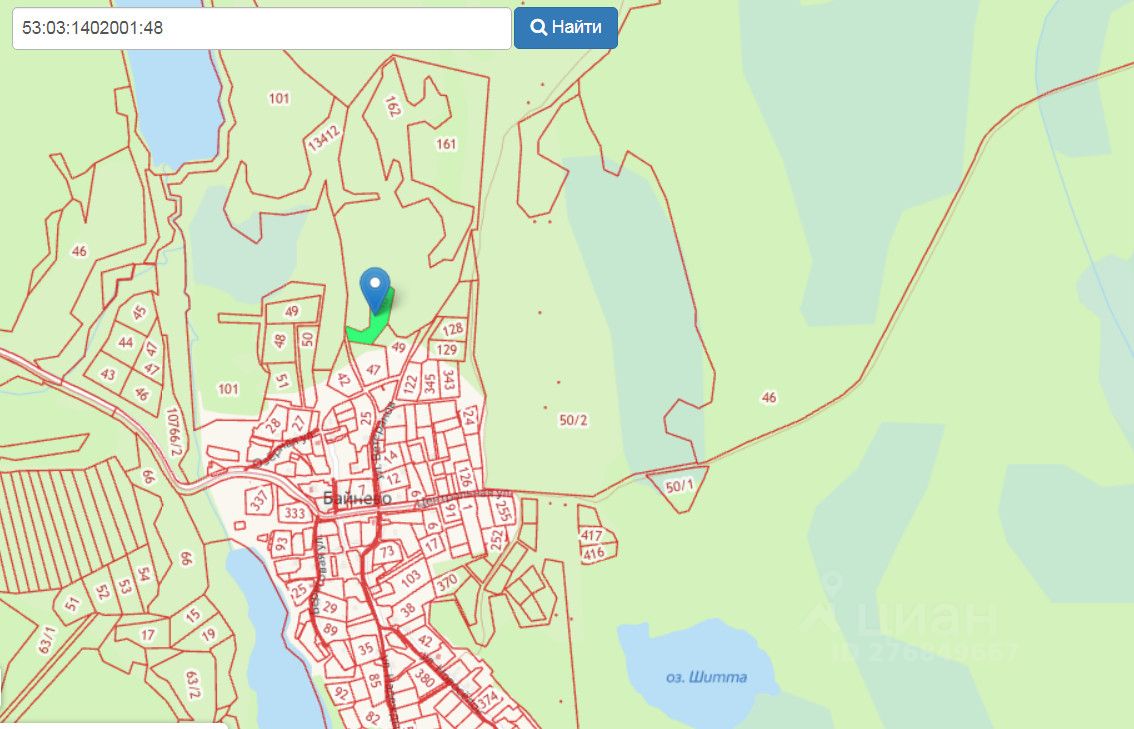This screenshot has width=1134, height=729.
Task: Select parcel labeled 345
Action: pyautogui.click(x=430, y=383)
